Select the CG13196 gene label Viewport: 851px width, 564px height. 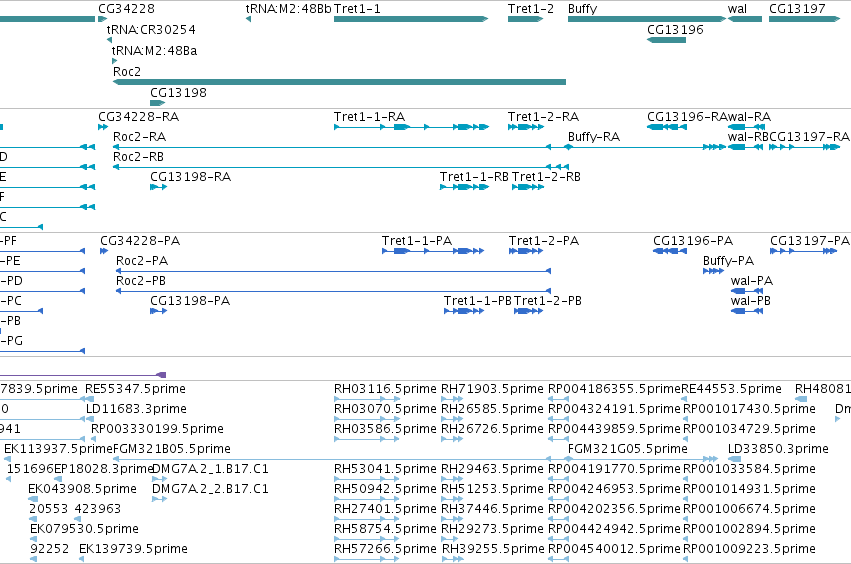point(675,30)
